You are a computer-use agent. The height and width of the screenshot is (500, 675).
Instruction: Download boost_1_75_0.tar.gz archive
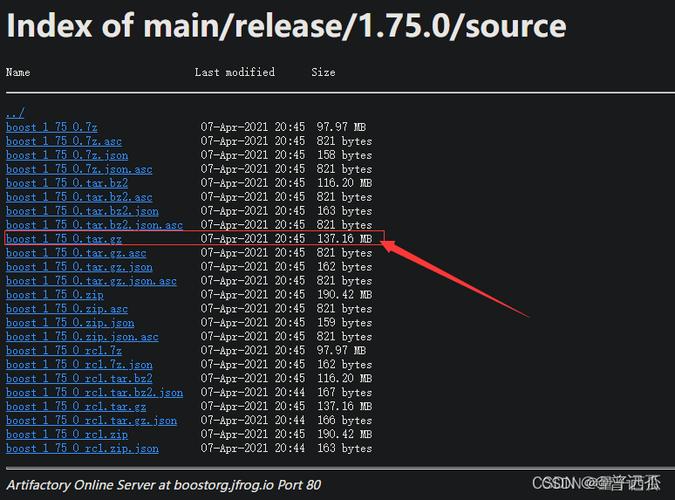(x=64, y=239)
